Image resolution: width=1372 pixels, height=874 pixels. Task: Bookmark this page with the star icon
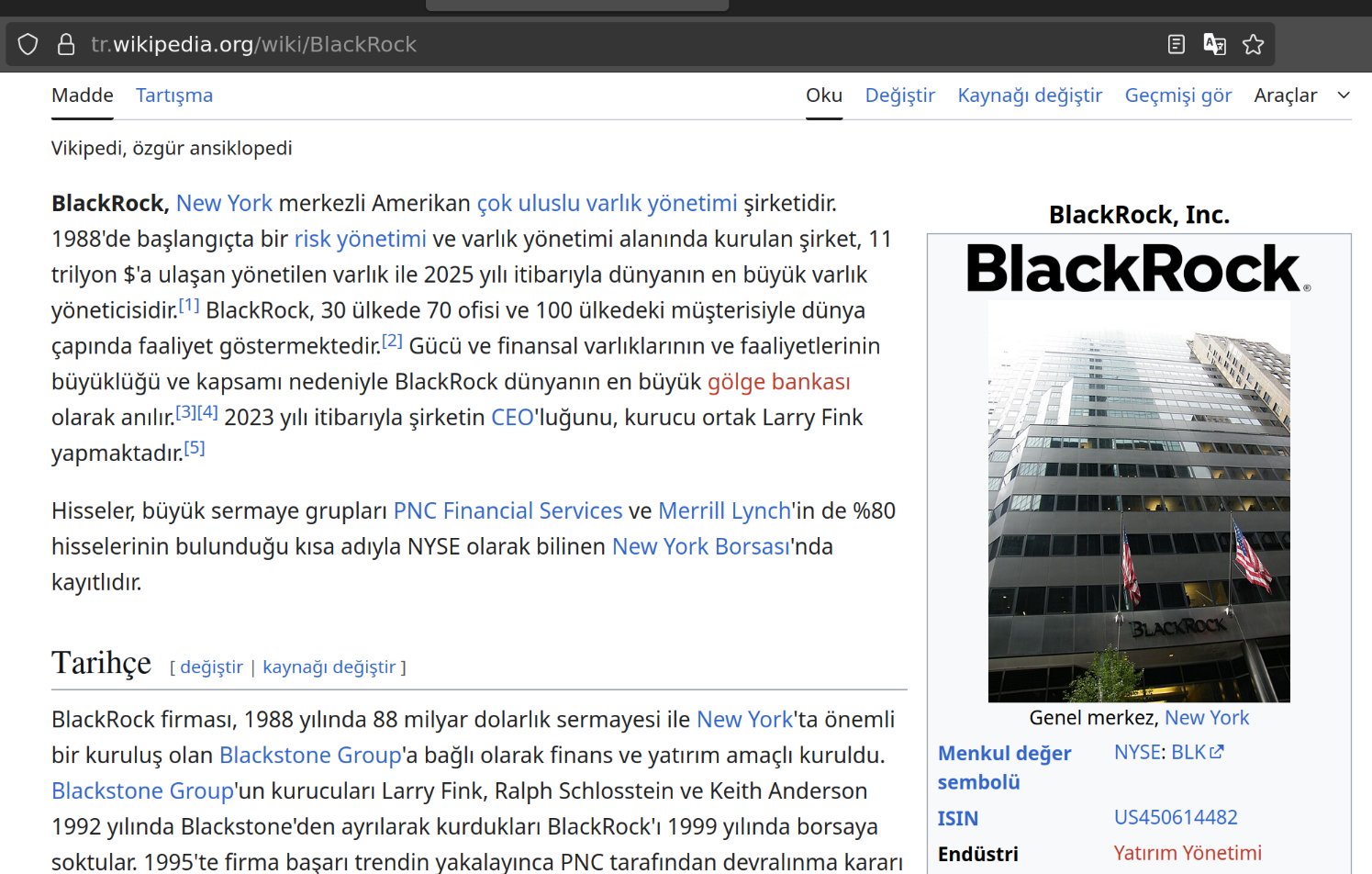click(x=1254, y=44)
